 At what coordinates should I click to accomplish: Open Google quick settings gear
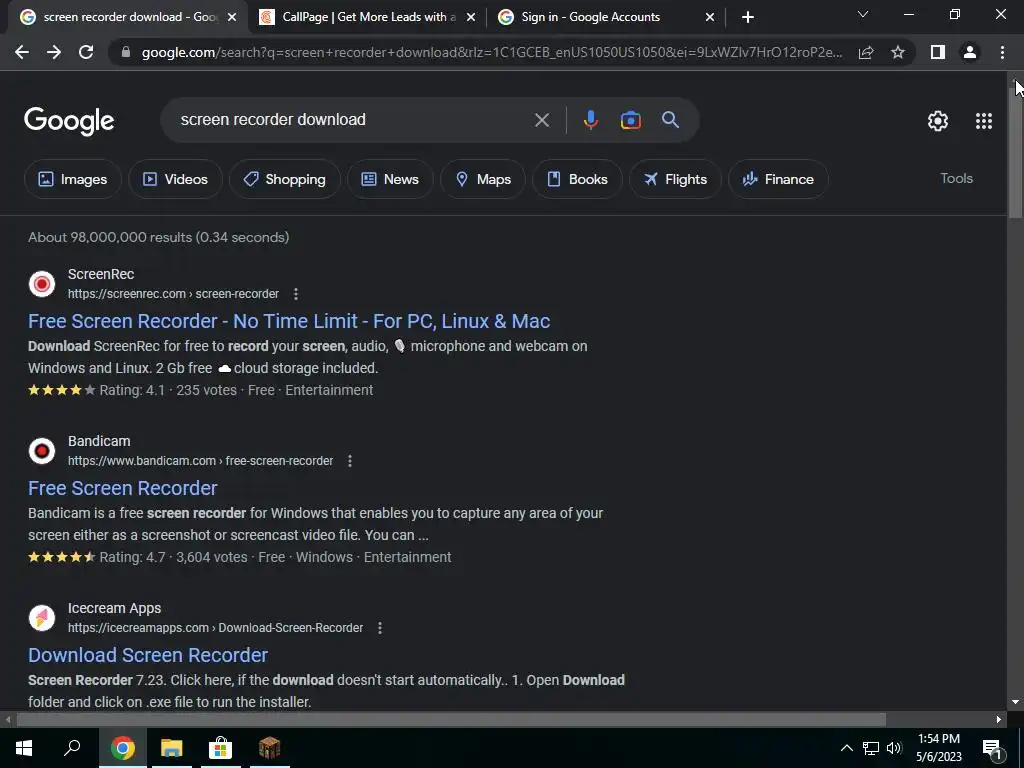[x=938, y=121]
